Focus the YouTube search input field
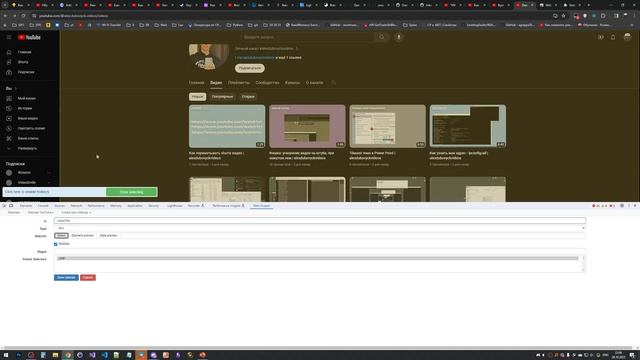Screen dimensions: 640x360 [x=308, y=37]
